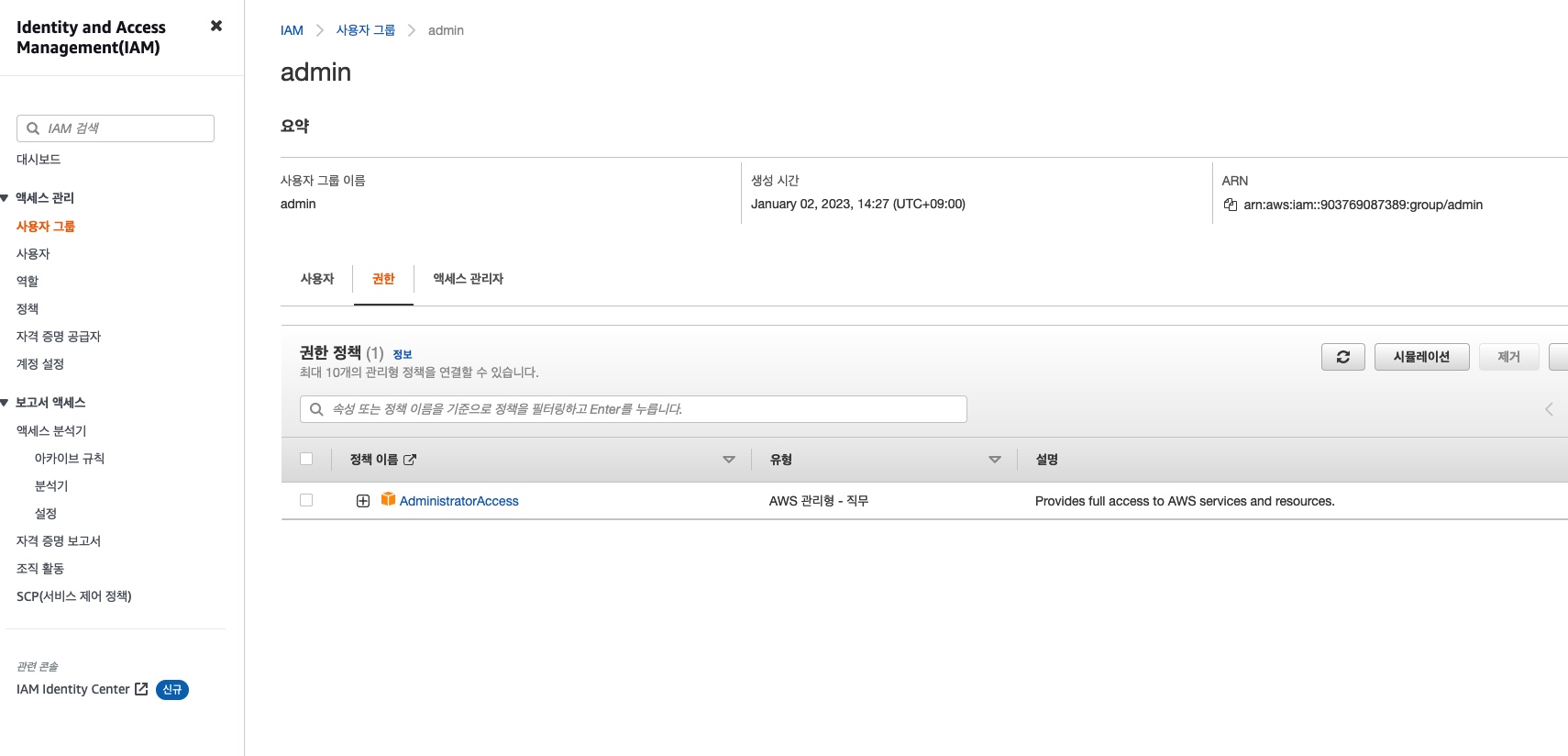Click the 유형 column header label
Viewport: 1568px width, 756px height.
coord(781,460)
